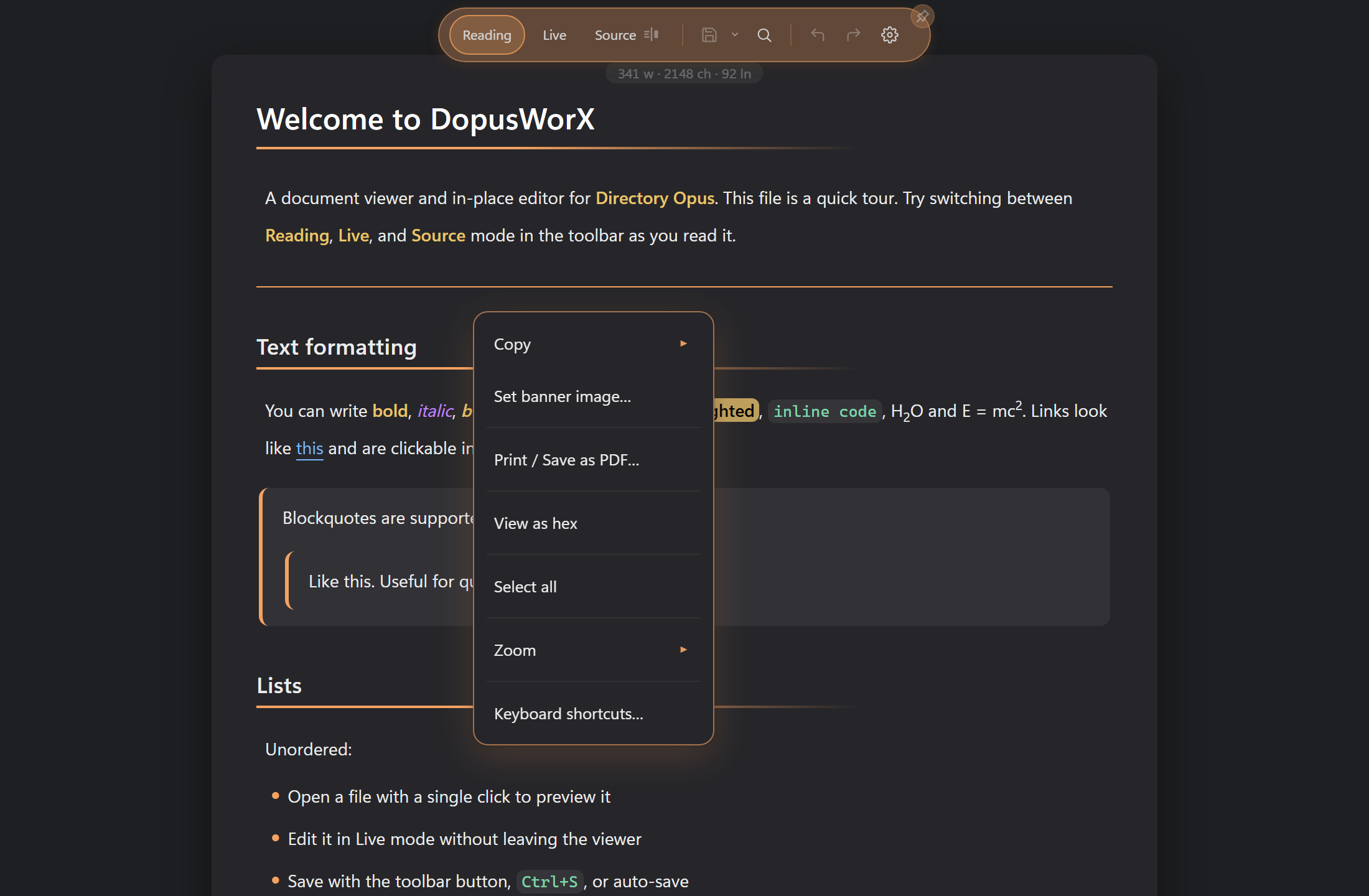Click the "Welcome to DopusWorX" heading

[x=426, y=119]
